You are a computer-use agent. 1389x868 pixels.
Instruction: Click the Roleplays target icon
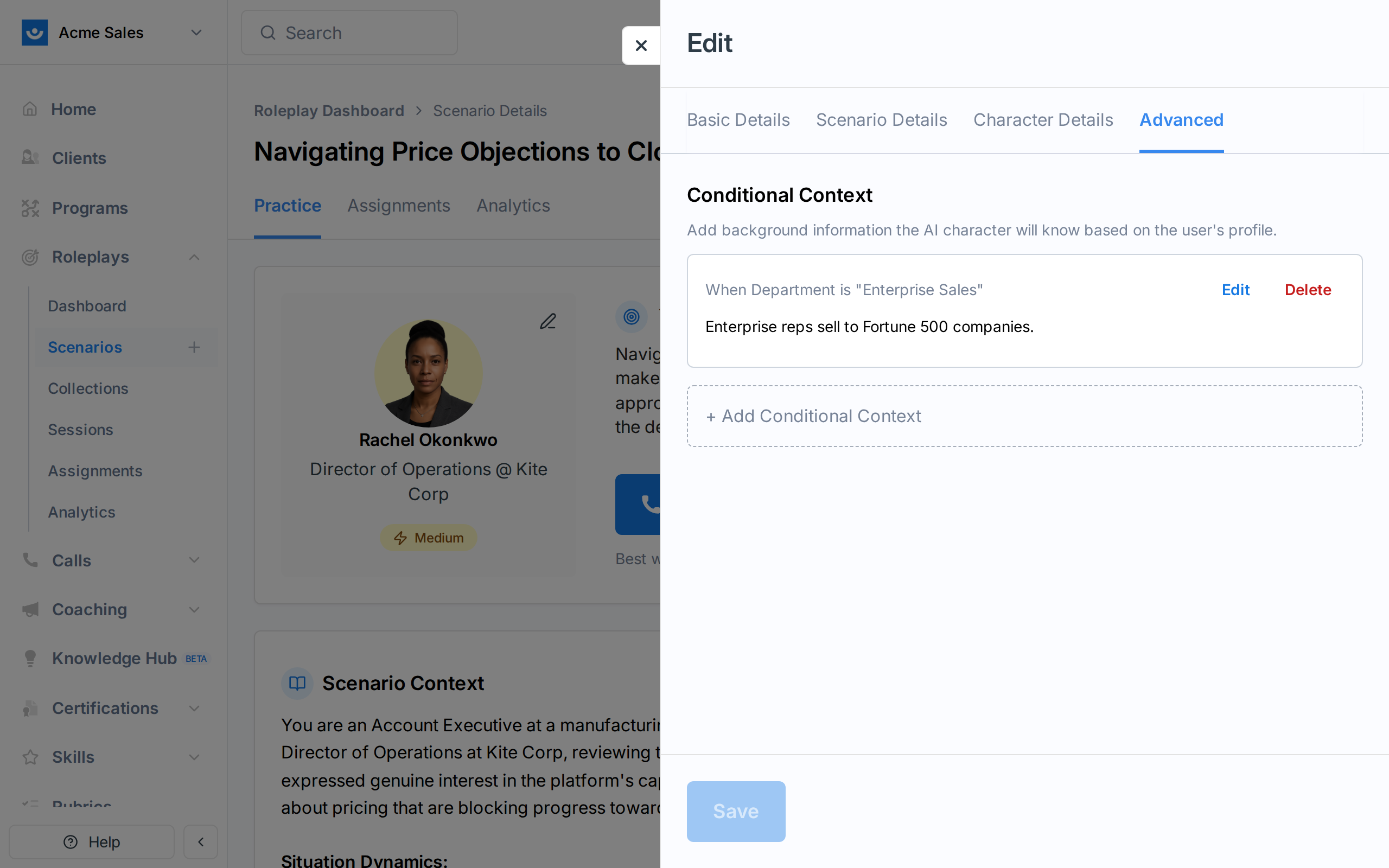pos(30,257)
